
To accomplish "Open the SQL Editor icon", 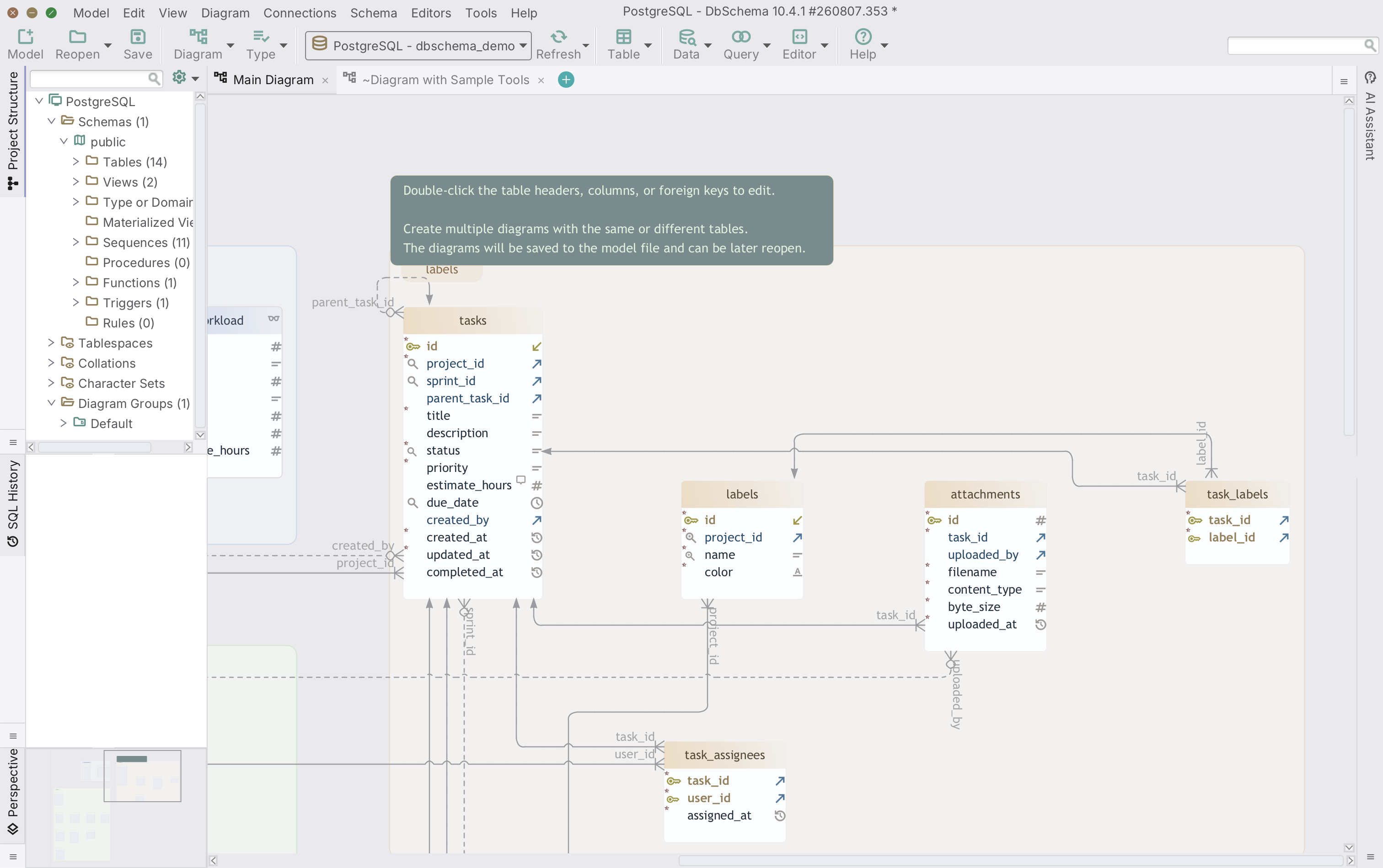I will coord(799,37).
